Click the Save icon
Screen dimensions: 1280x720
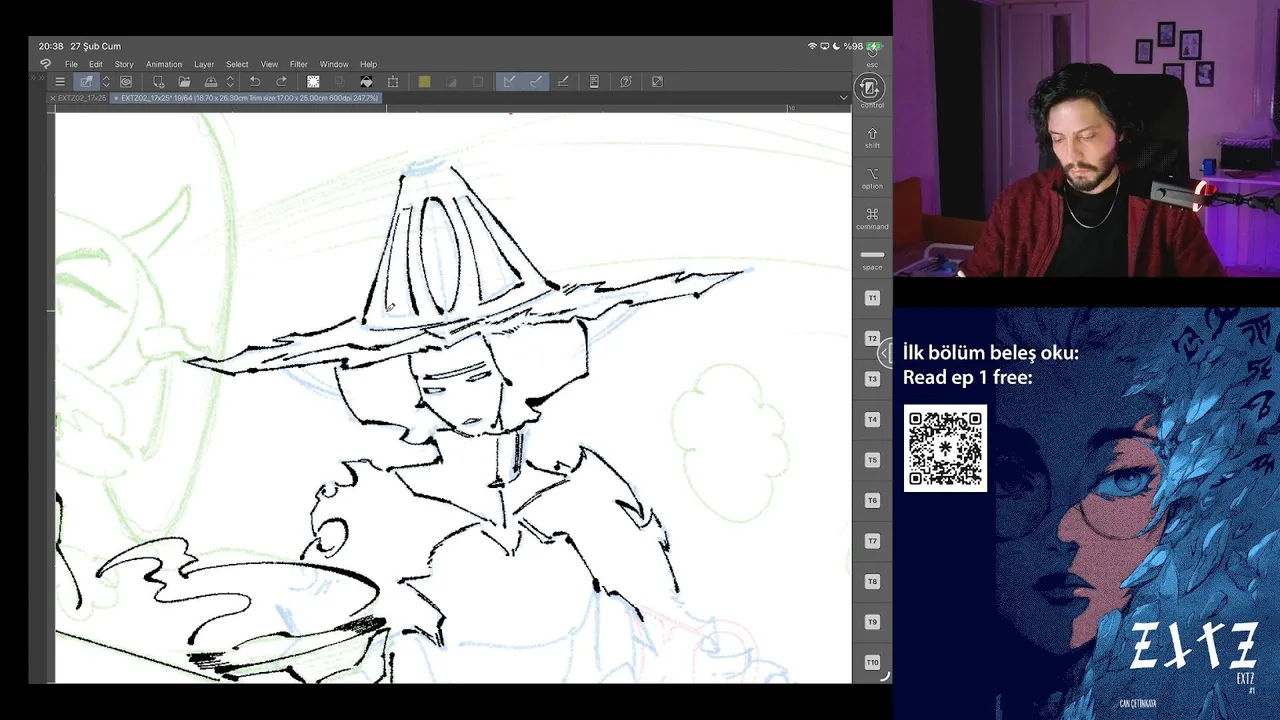[x=211, y=82]
